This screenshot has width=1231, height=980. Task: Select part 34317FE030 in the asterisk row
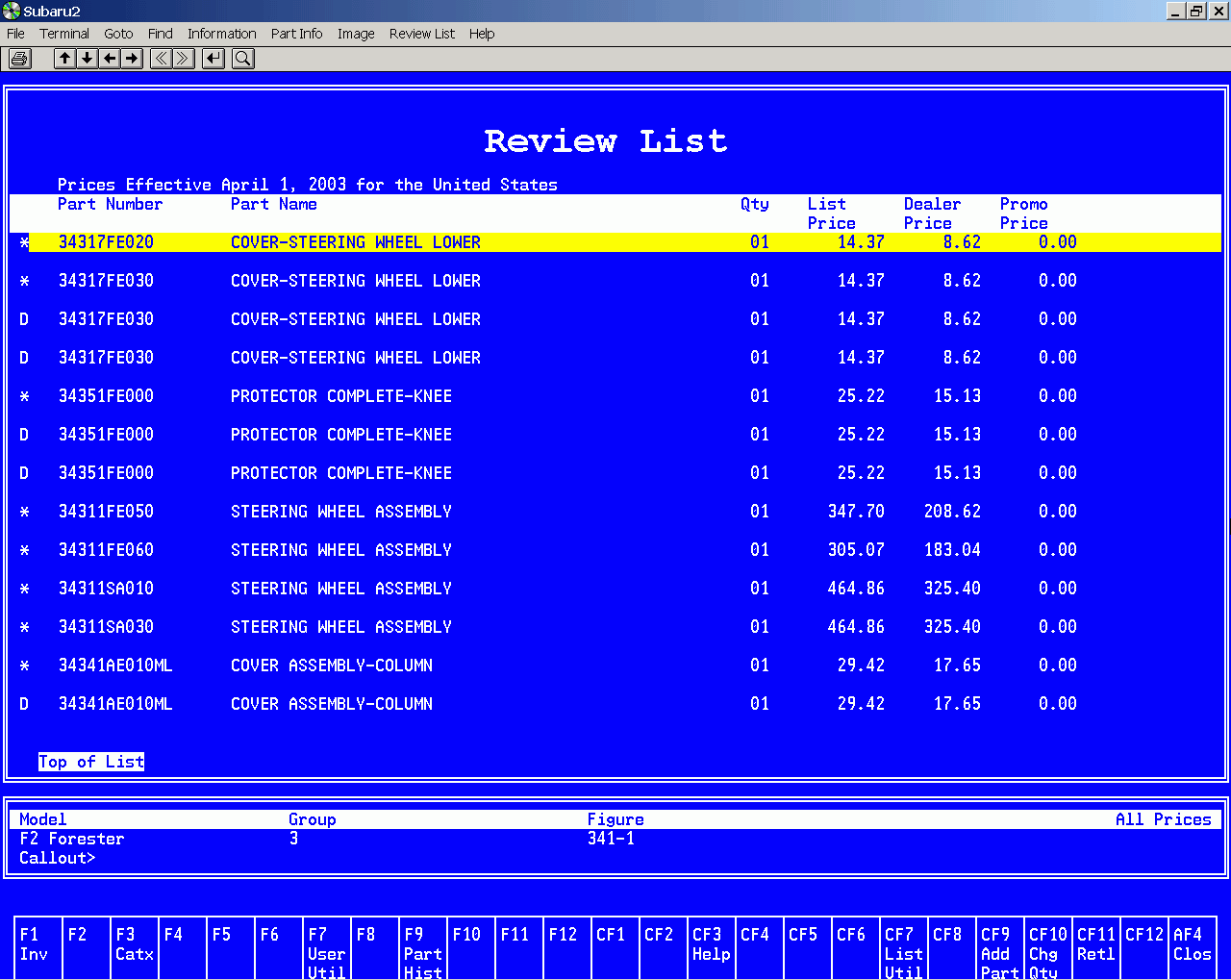106,281
